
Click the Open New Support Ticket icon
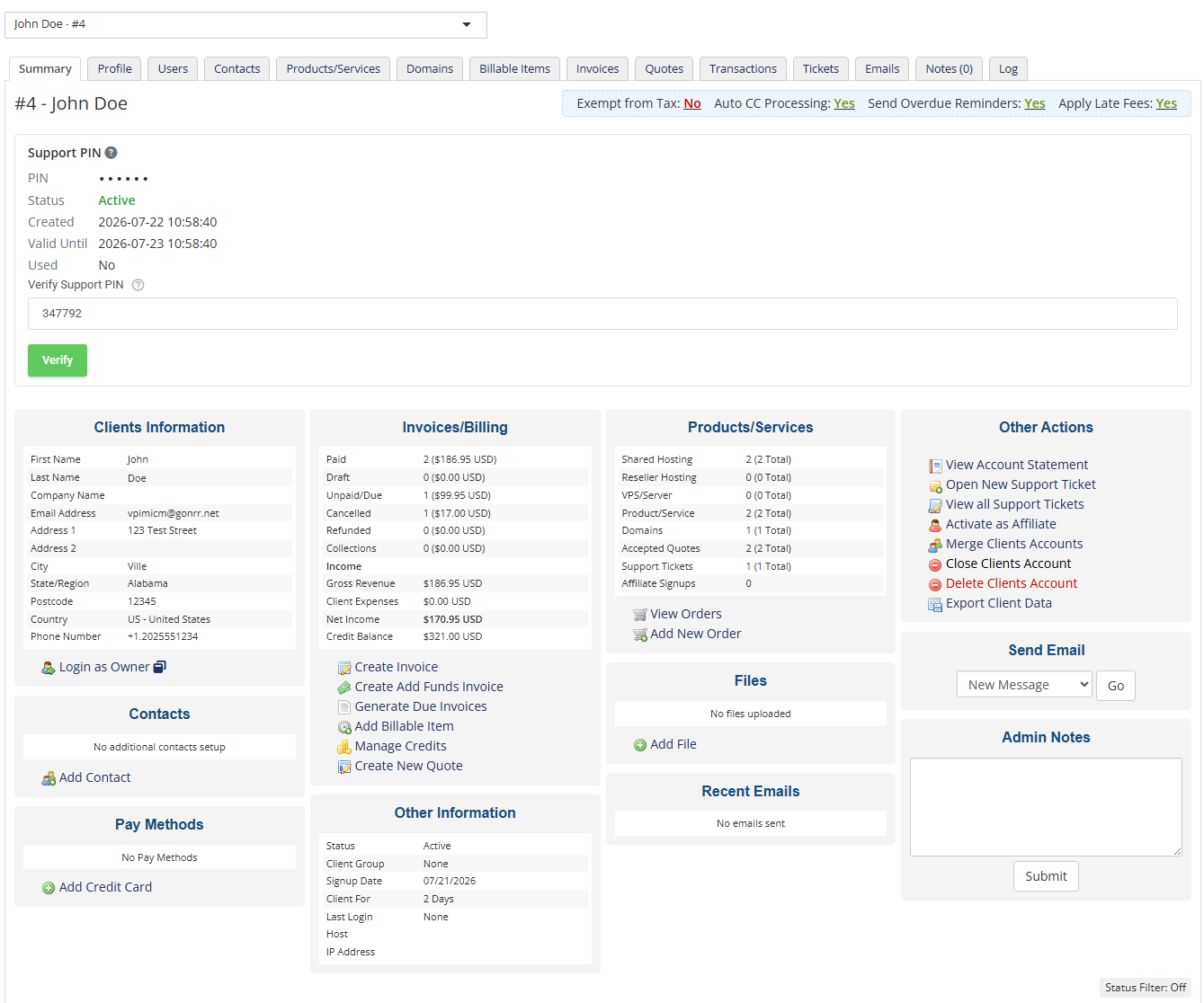point(935,485)
